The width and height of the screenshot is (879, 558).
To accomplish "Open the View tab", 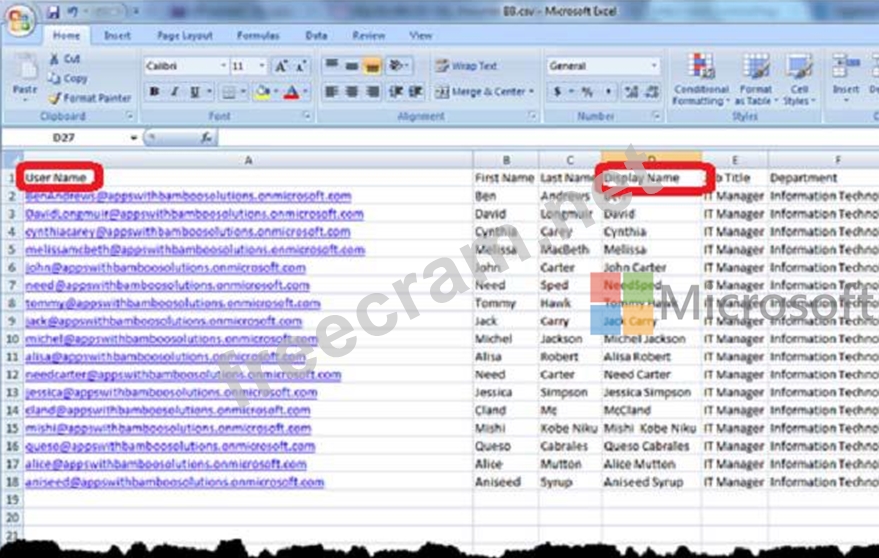I will coord(420,35).
